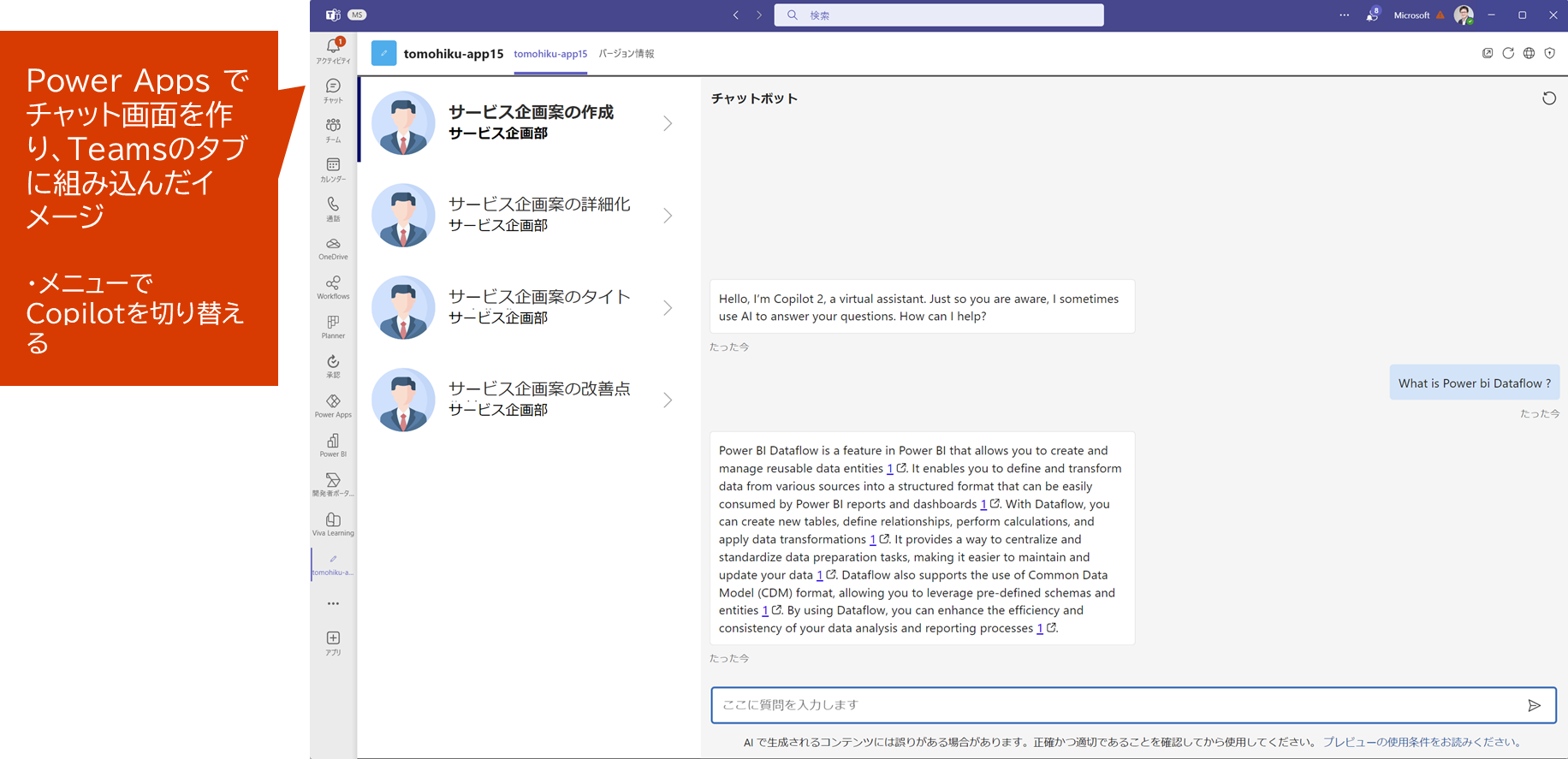Open the プレビューの使用条件をお読みください link
The image size is (1568, 759).
[1422, 742]
